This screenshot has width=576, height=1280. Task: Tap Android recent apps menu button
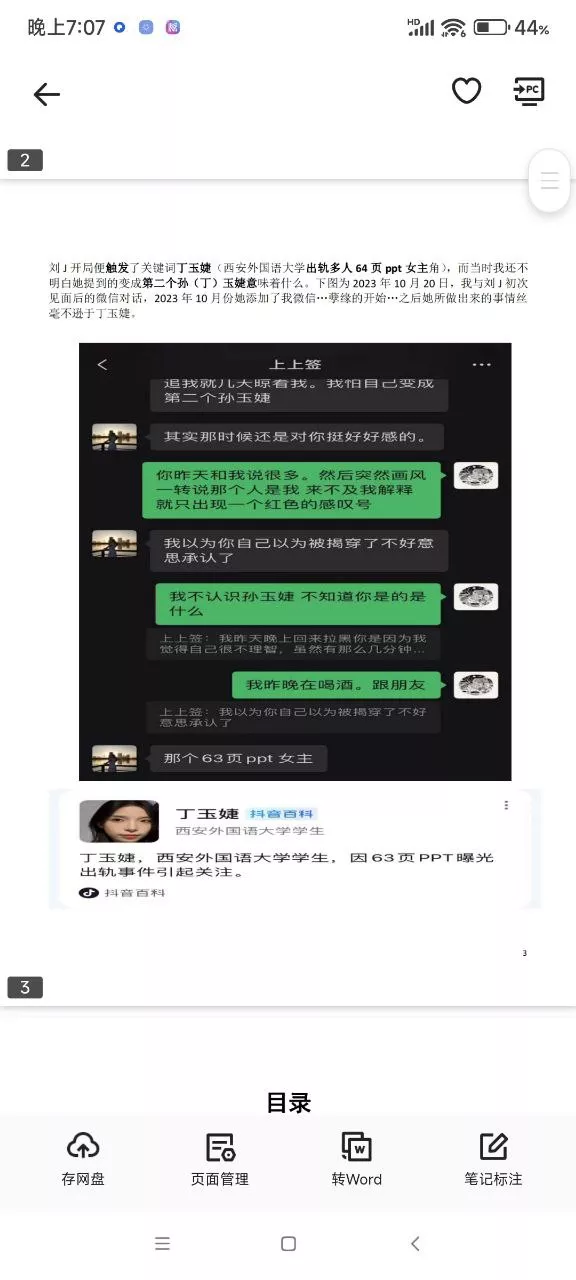162,1244
